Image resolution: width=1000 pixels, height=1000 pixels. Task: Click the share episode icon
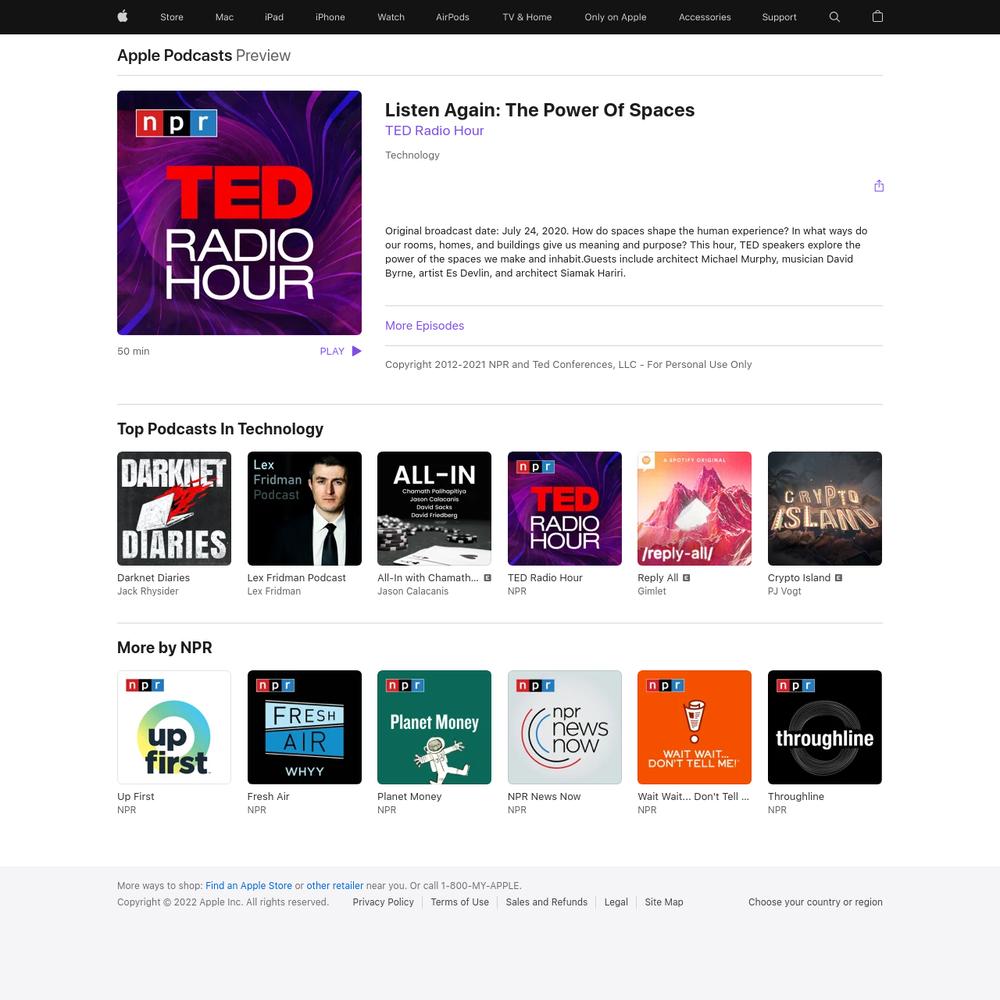(x=879, y=186)
